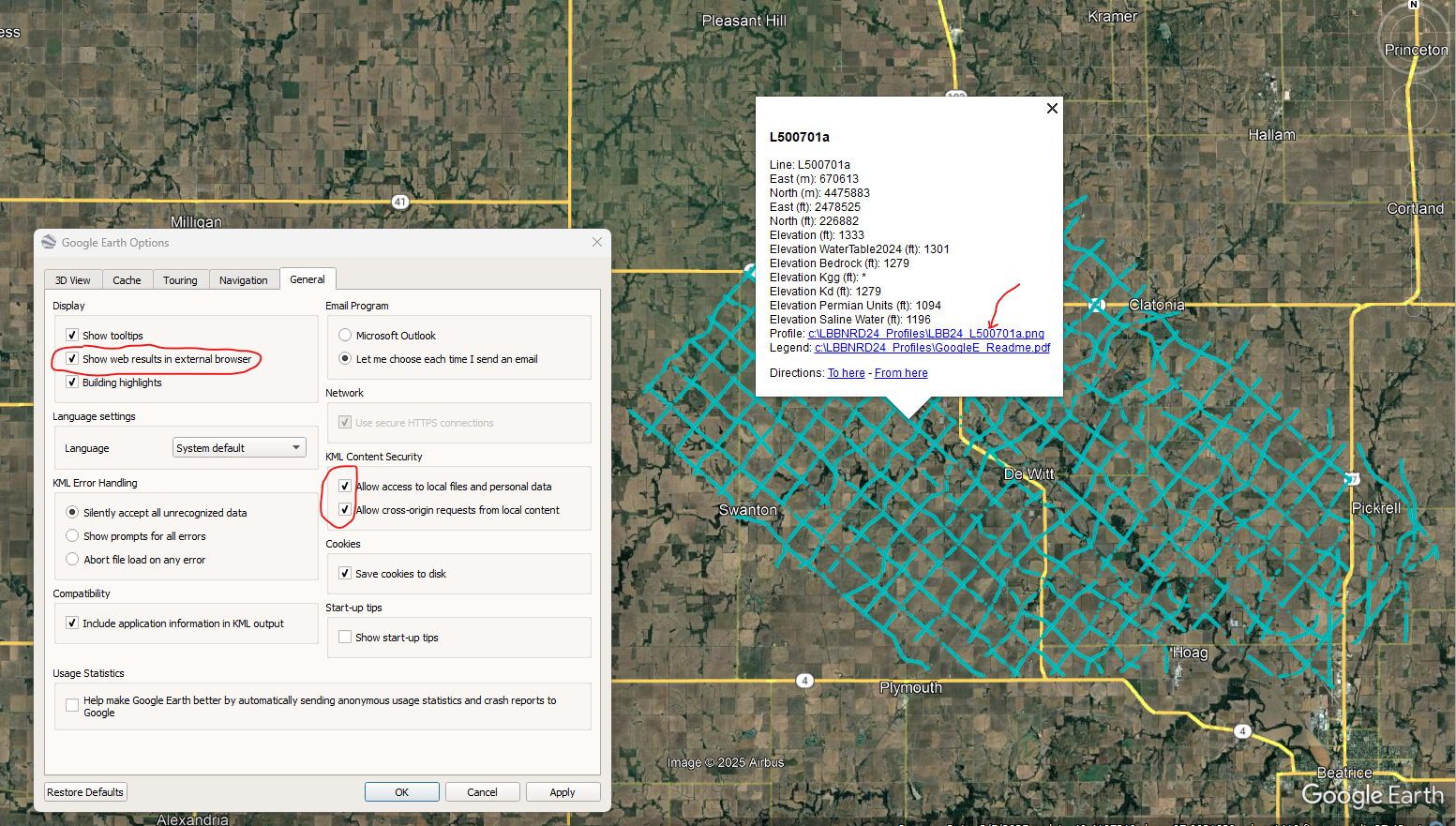Image resolution: width=1456 pixels, height=826 pixels.
Task: Click the Hoag place label
Action: (x=1190, y=653)
